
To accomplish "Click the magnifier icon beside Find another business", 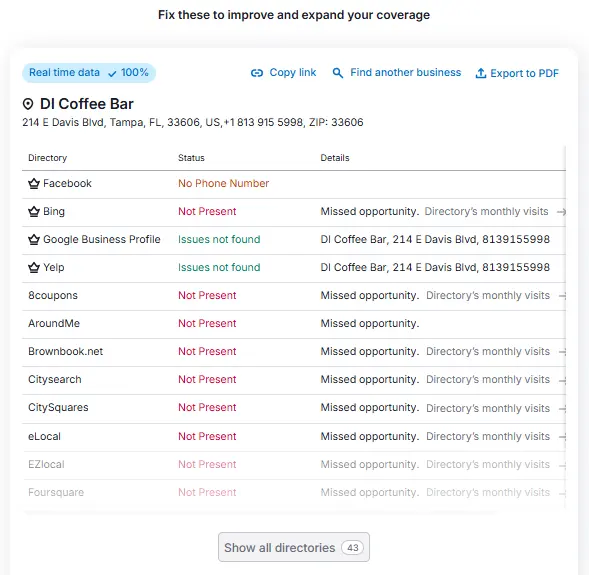I will [338, 73].
